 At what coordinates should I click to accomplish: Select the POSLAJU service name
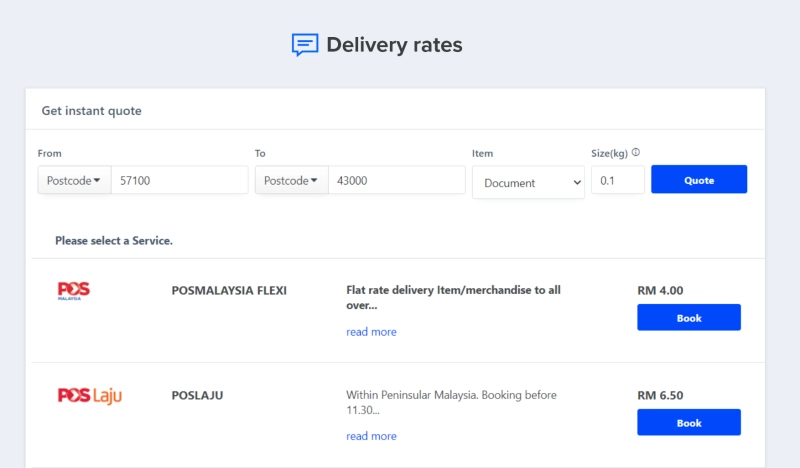(197, 396)
